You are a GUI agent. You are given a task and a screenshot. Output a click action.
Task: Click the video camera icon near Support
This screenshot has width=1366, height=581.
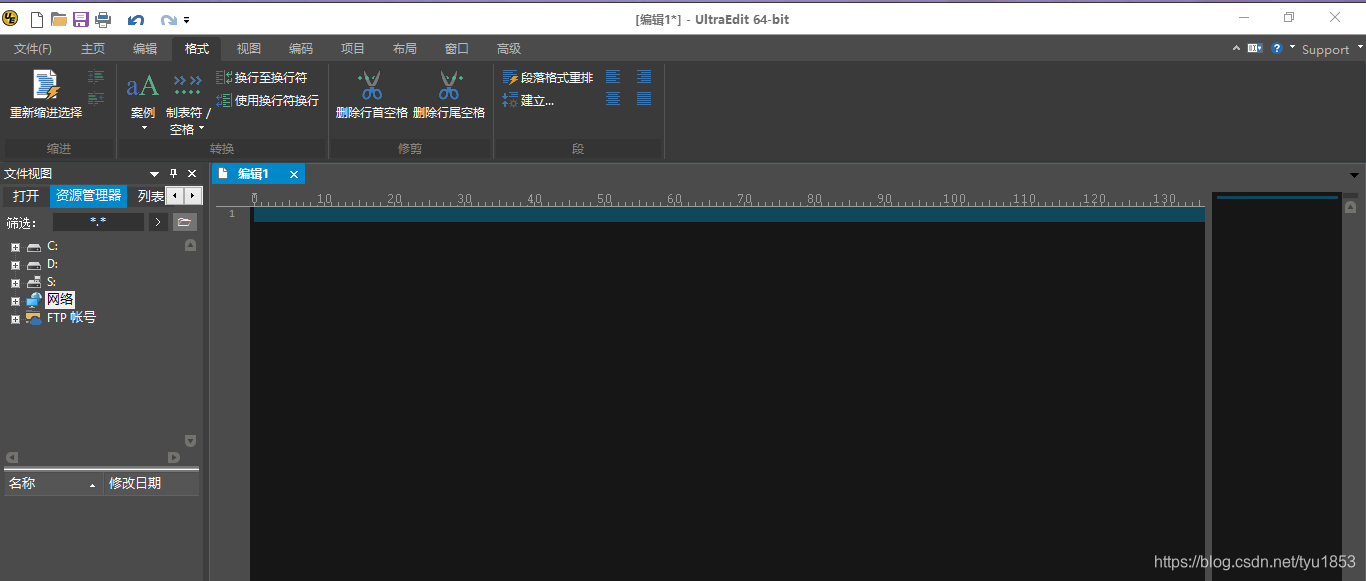tap(1255, 48)
